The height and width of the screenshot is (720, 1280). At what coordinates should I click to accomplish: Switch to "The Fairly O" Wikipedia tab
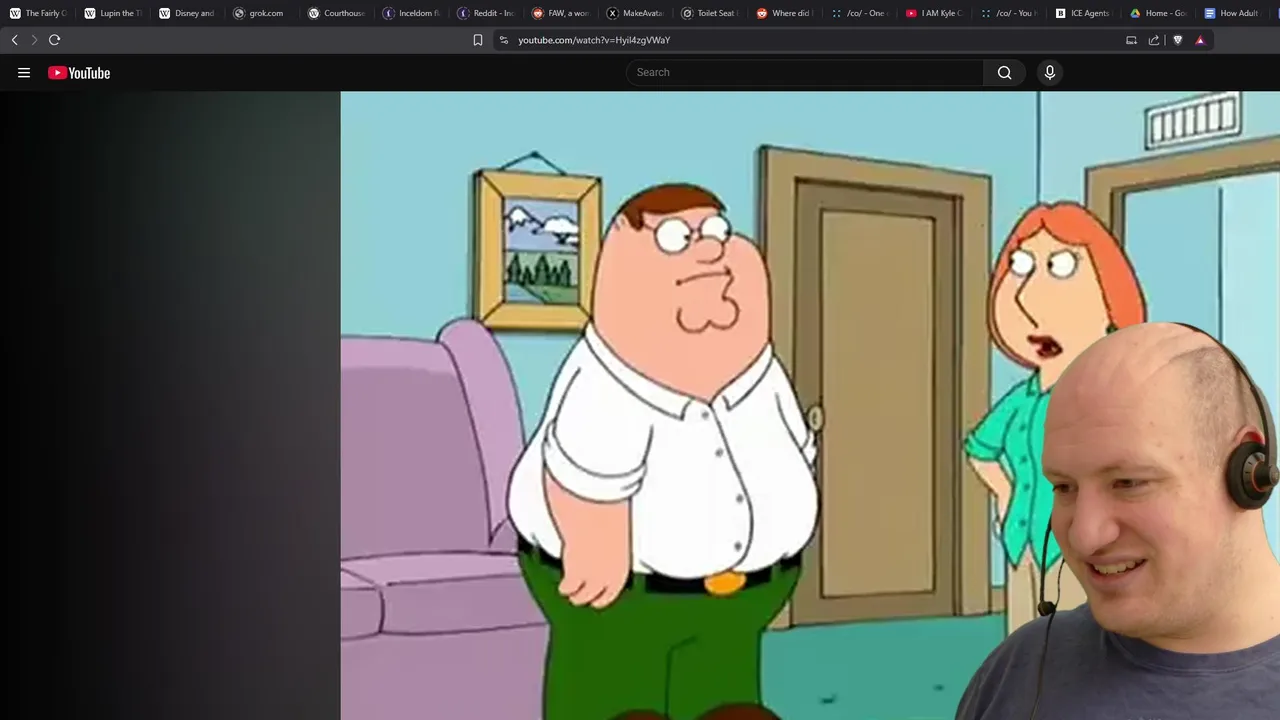(x=38, y=13)
